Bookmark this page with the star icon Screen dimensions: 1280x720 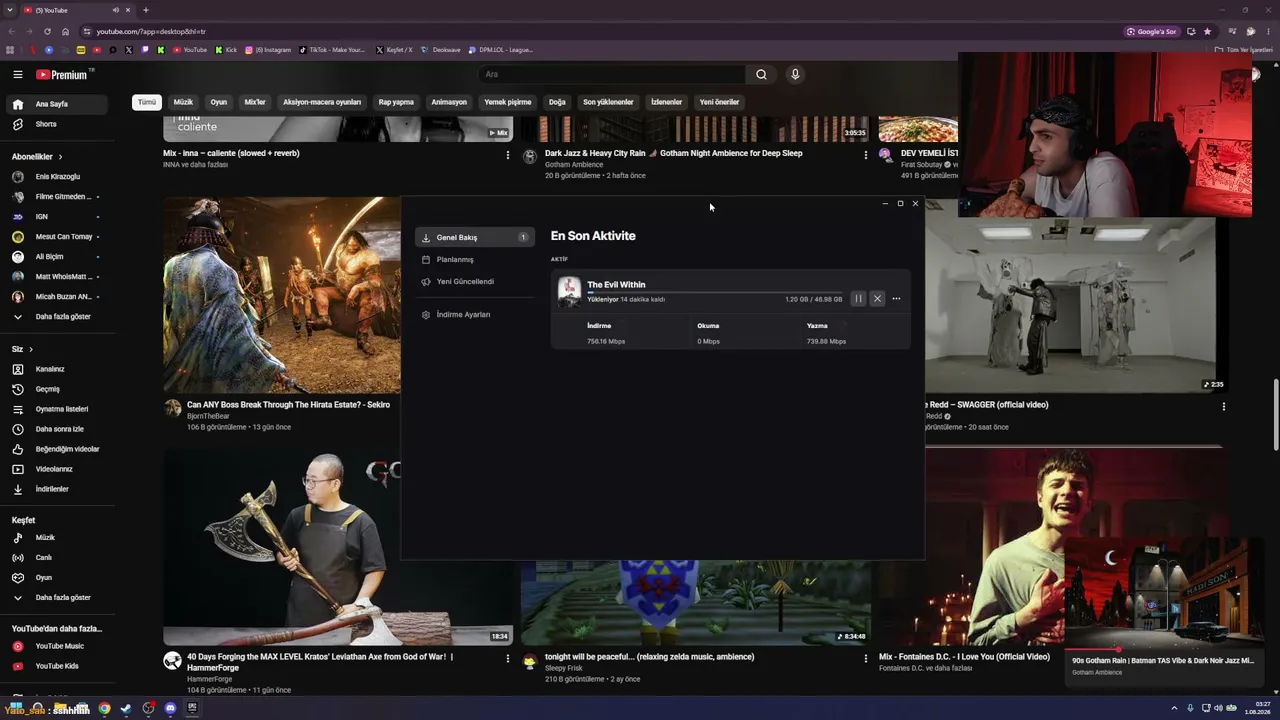[1207, 31]
